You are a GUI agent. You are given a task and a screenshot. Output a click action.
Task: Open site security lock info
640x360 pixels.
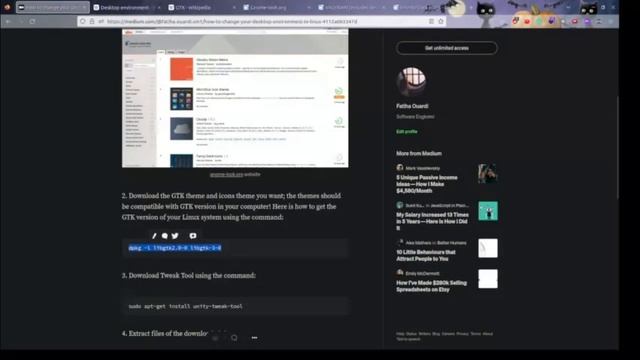(92, 21)
